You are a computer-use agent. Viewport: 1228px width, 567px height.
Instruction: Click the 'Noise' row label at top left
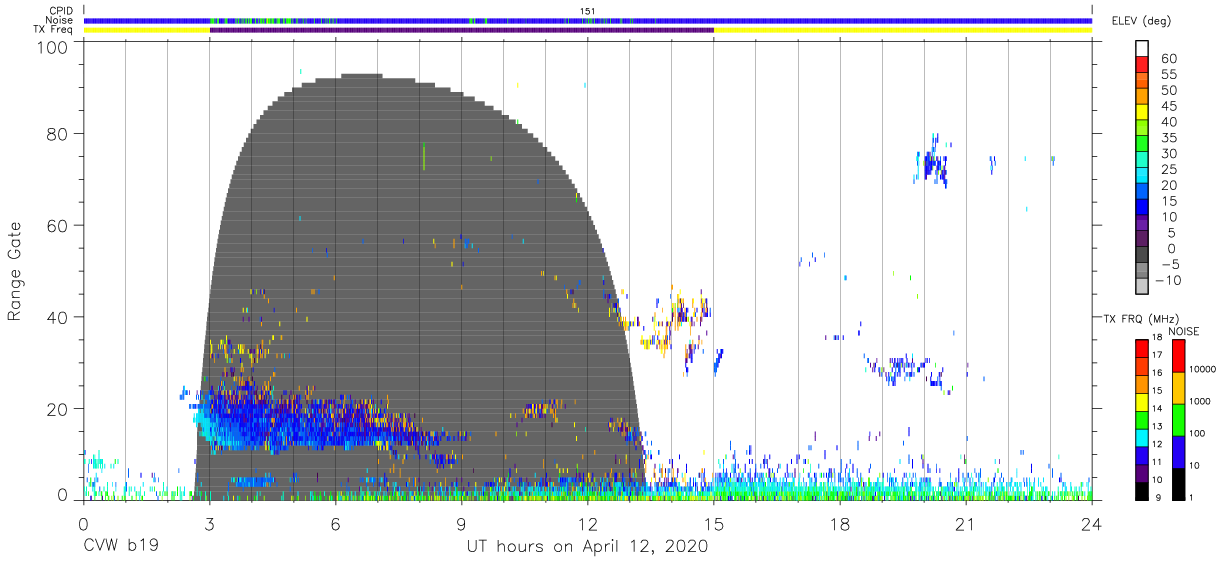click(x=60, y=20)
